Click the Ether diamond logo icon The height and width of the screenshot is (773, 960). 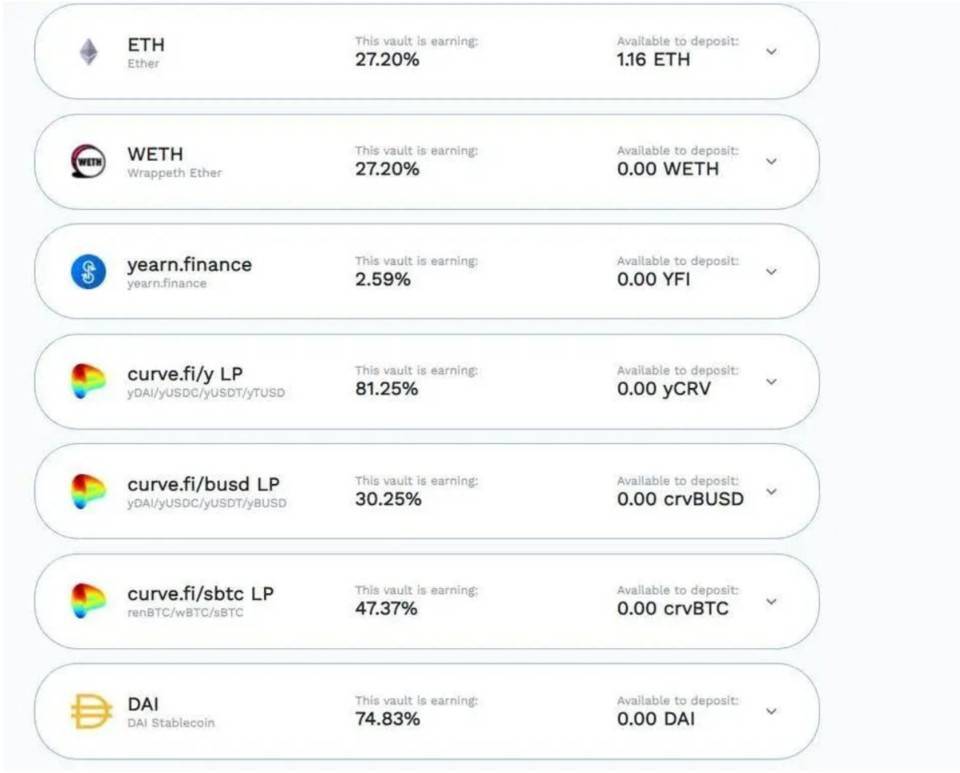click(89, 52)
